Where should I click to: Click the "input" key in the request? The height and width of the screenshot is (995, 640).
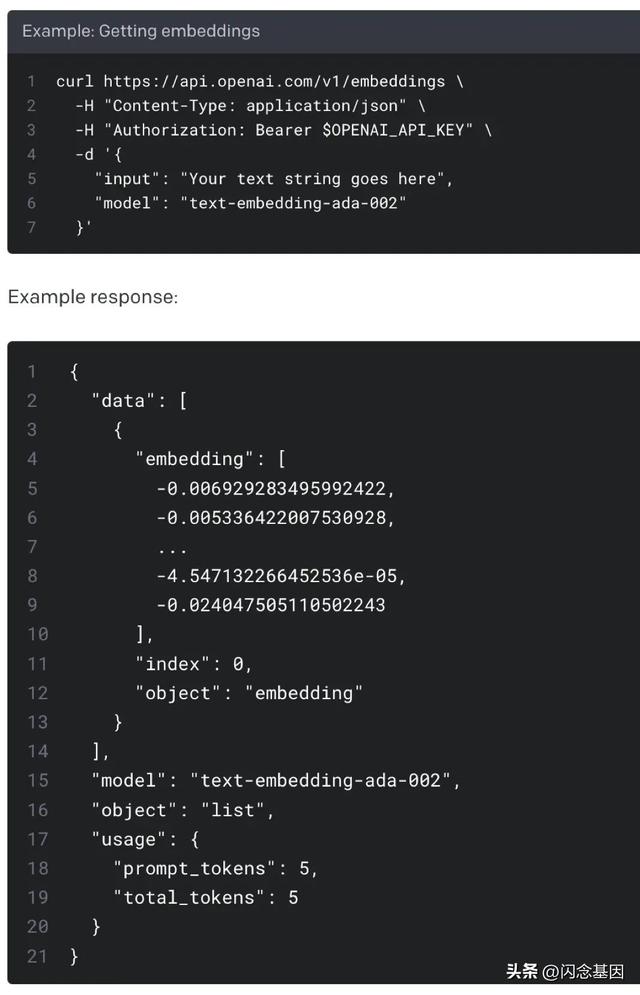[127, 179]
